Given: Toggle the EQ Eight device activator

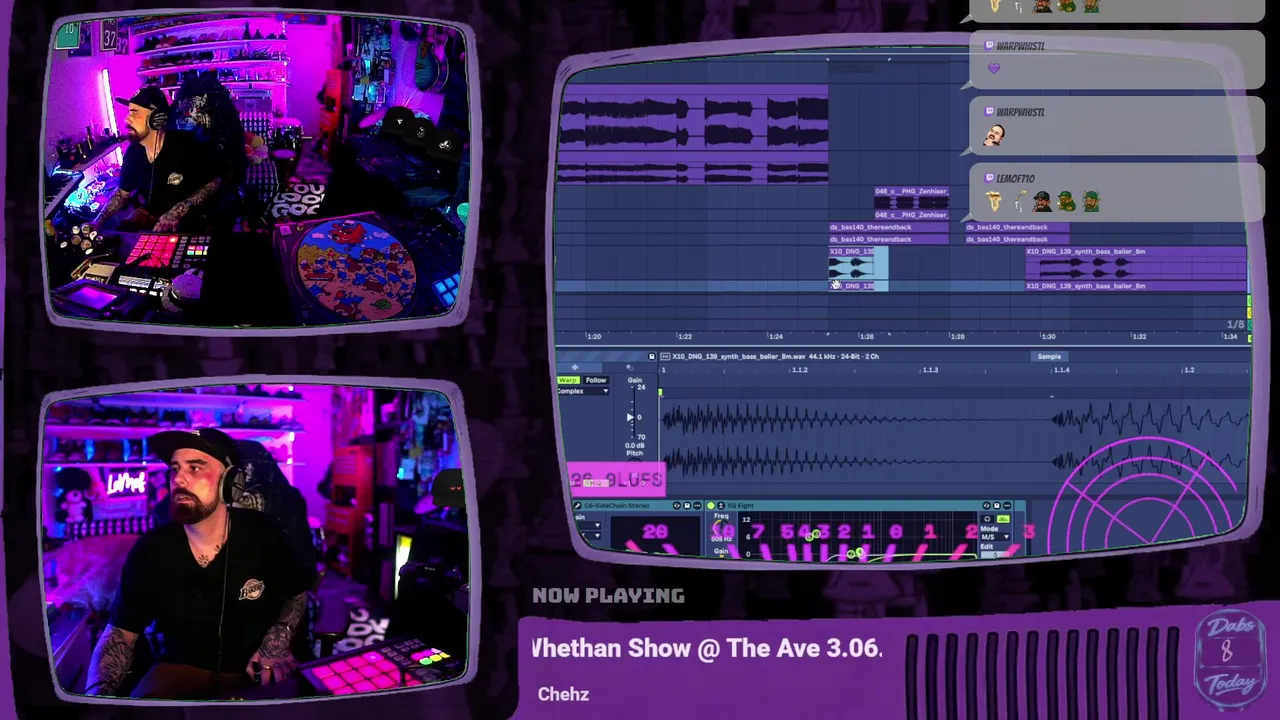Looking at the screenshot, I should point(711,505).
